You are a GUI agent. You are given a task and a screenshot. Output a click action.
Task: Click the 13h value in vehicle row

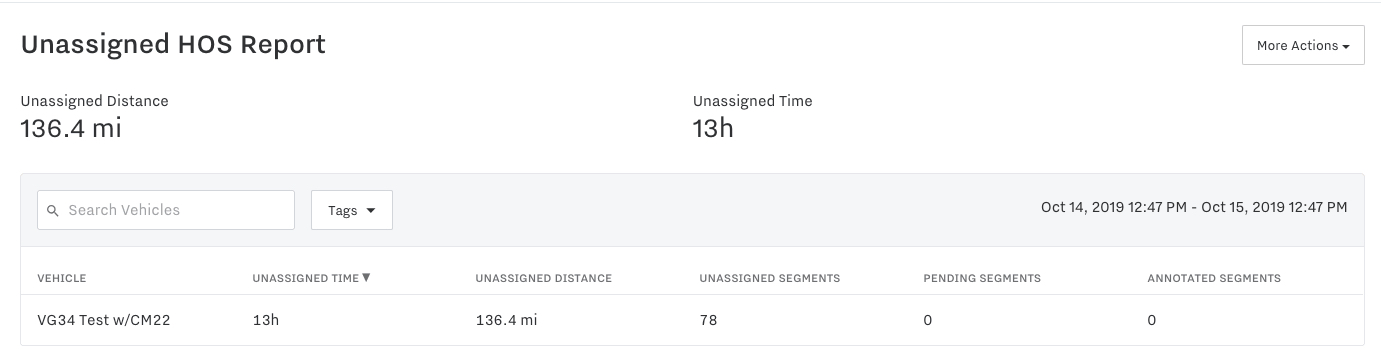point(265,320)
